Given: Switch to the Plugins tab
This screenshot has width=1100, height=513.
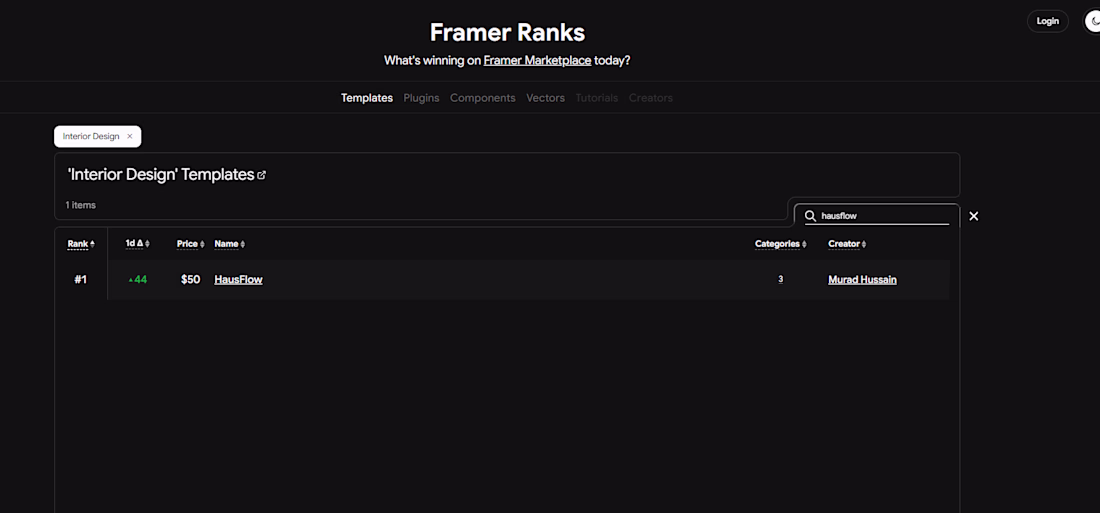Looking at the screenshot, I should click(x=421, y=98).
